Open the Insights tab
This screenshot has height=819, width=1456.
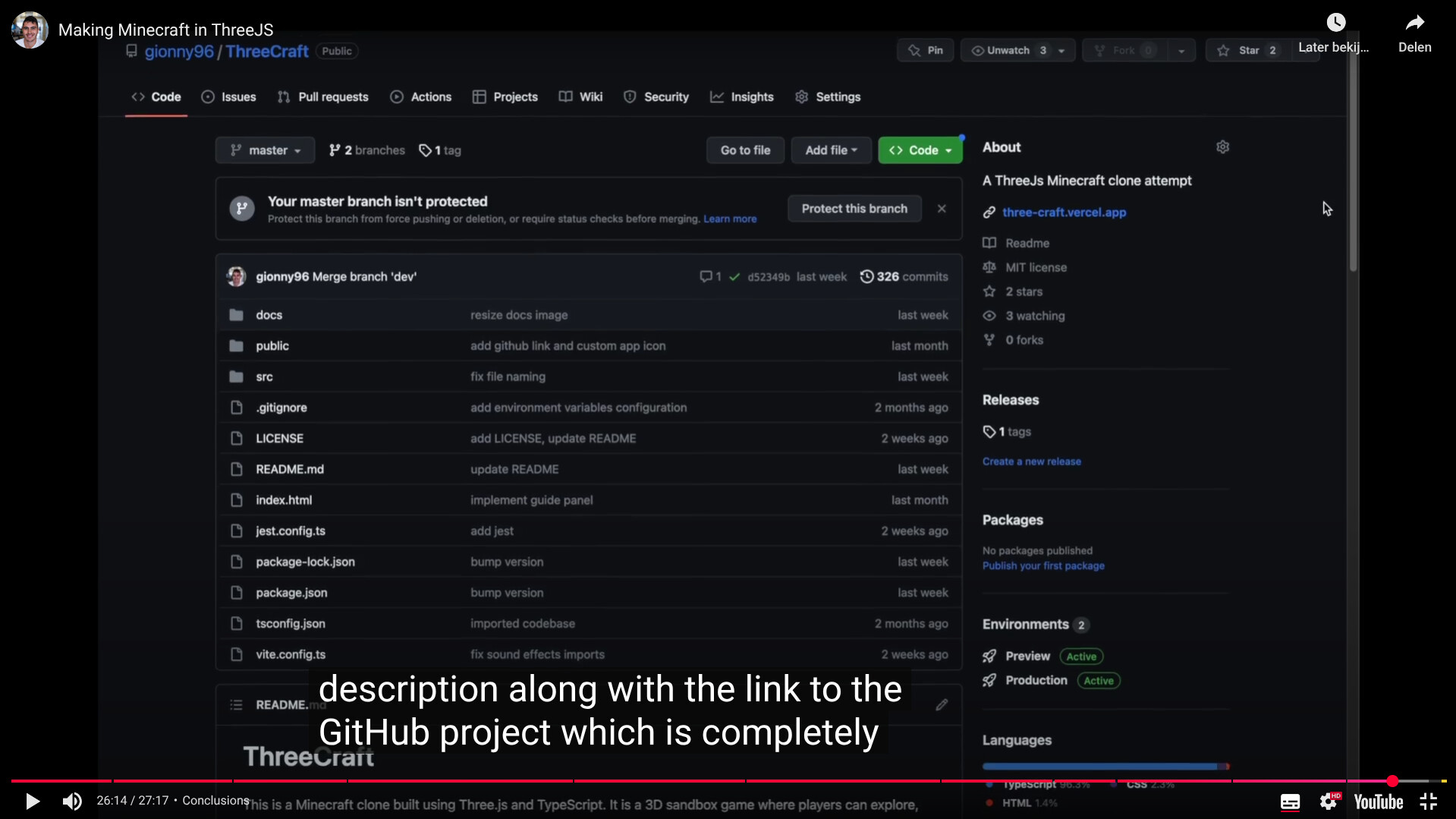742,97
